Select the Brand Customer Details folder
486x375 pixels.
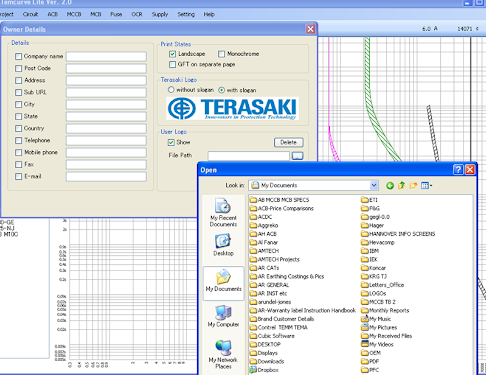coord(282,319)
